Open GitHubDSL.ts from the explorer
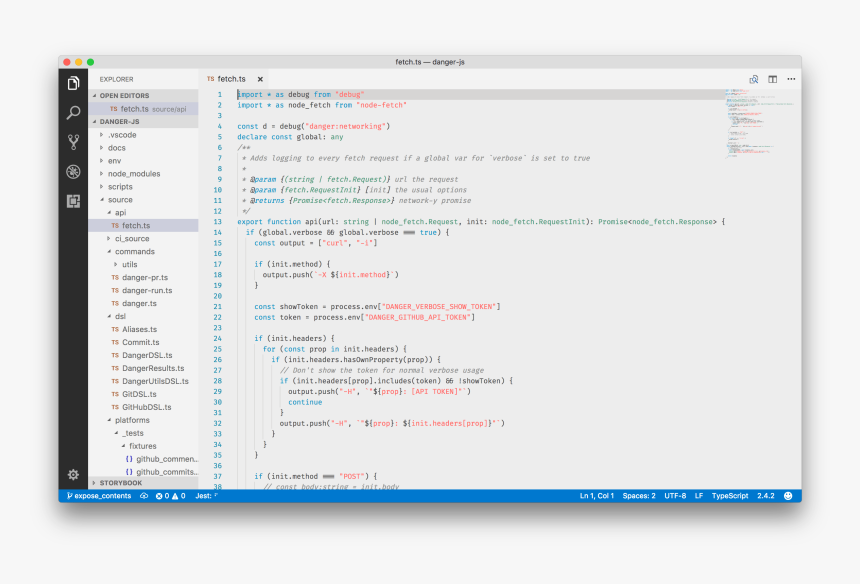This screenshot has height=584, width=860. [147, 407]
